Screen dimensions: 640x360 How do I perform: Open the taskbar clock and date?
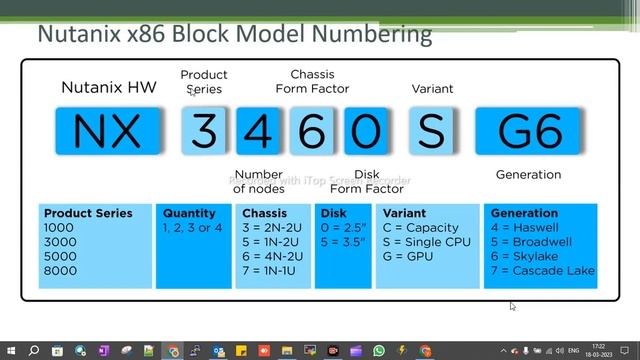tap(598, 351)
